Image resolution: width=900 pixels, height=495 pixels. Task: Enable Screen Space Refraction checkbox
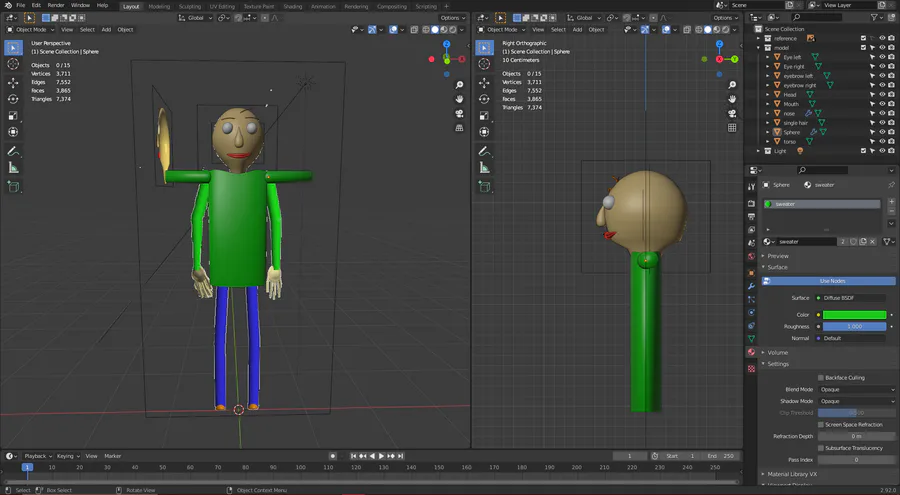[821, 425]
